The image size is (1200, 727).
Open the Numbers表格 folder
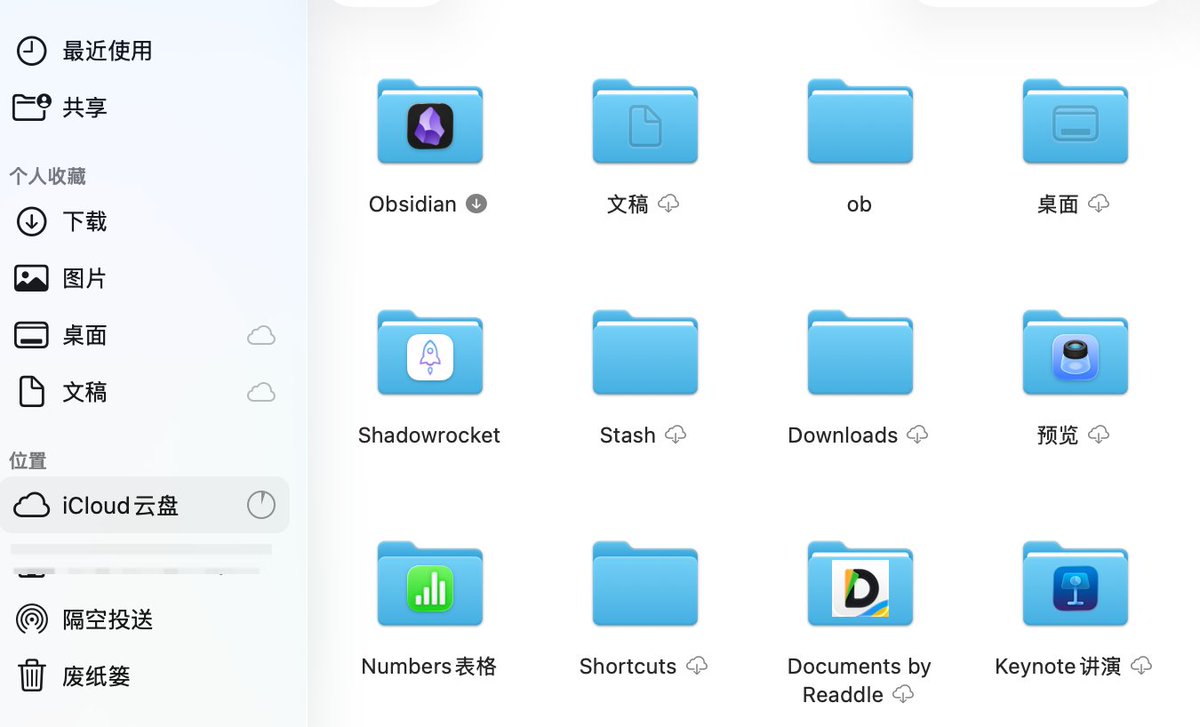click(430, 584)
